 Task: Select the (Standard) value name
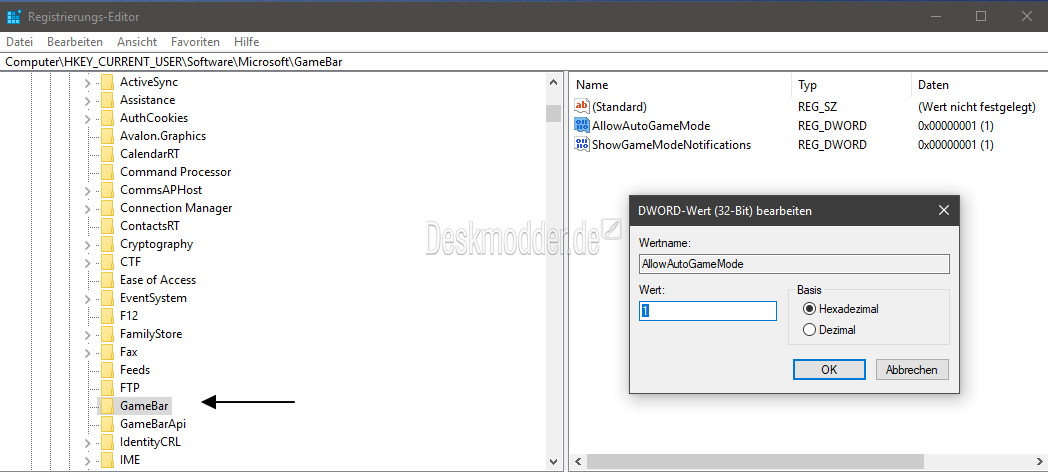tap(620, 106)
